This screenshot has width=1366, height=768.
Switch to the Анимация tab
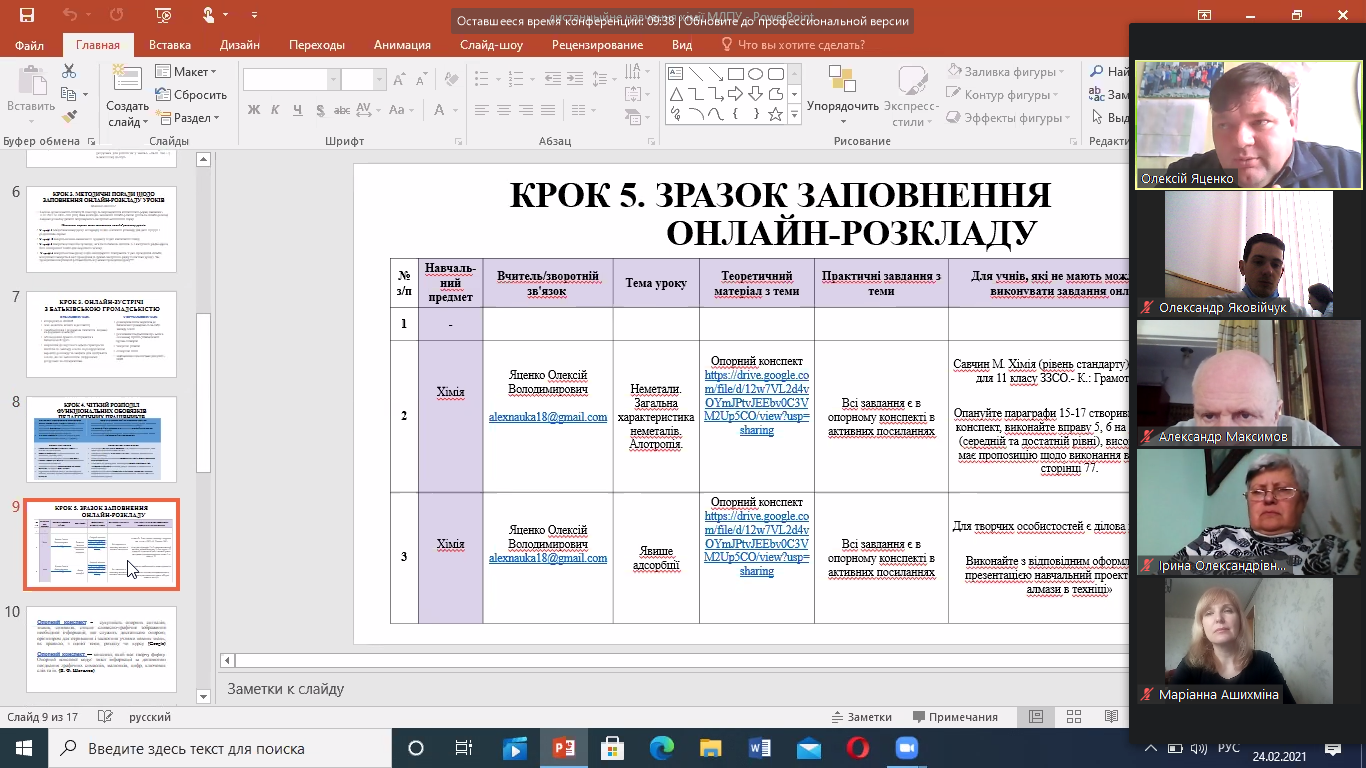pyautogui.click(x=402, y=45)
